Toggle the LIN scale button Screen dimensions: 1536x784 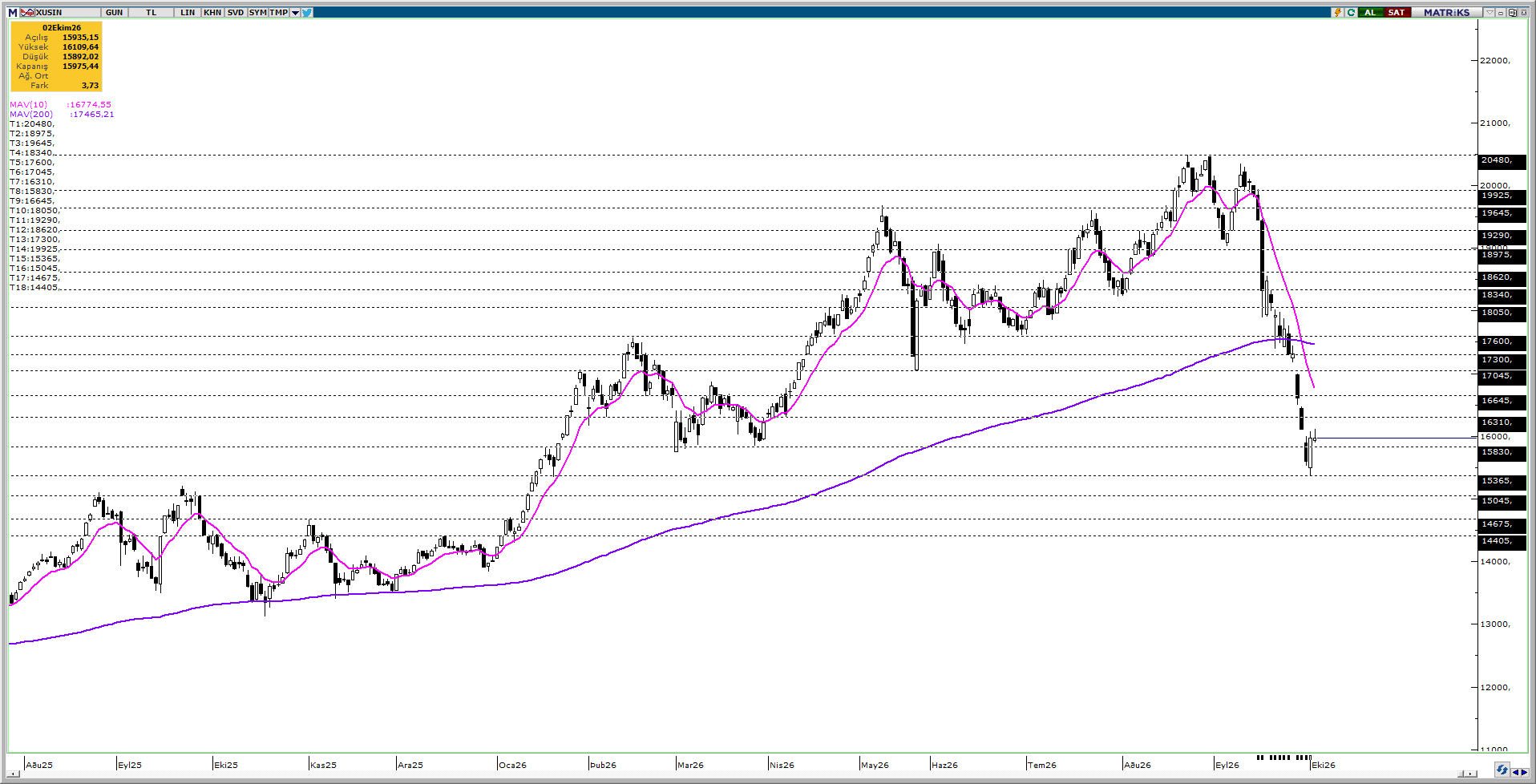click(x=188, y=13)
